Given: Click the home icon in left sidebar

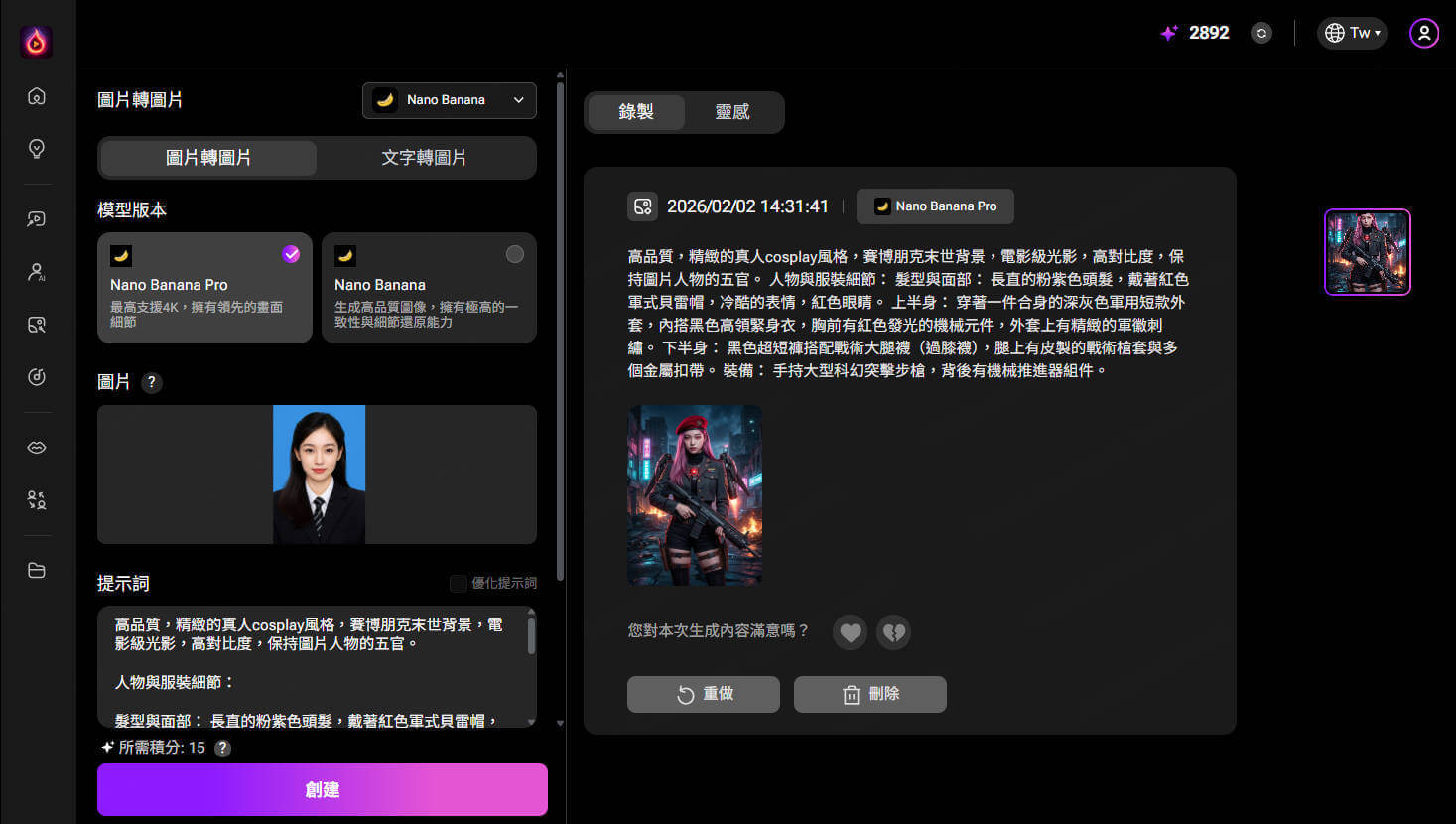Looking at the screenshot, I should 37,96.
